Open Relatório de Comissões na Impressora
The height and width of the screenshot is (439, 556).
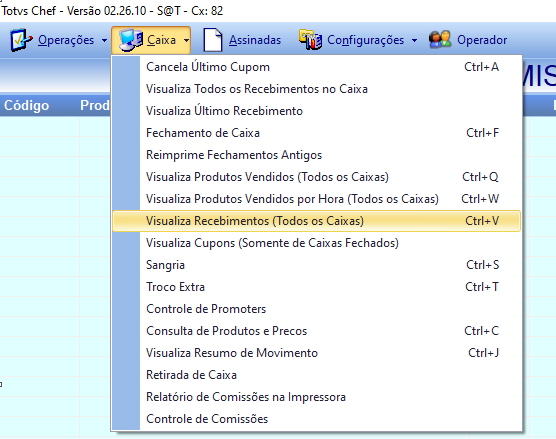(317, 397)
